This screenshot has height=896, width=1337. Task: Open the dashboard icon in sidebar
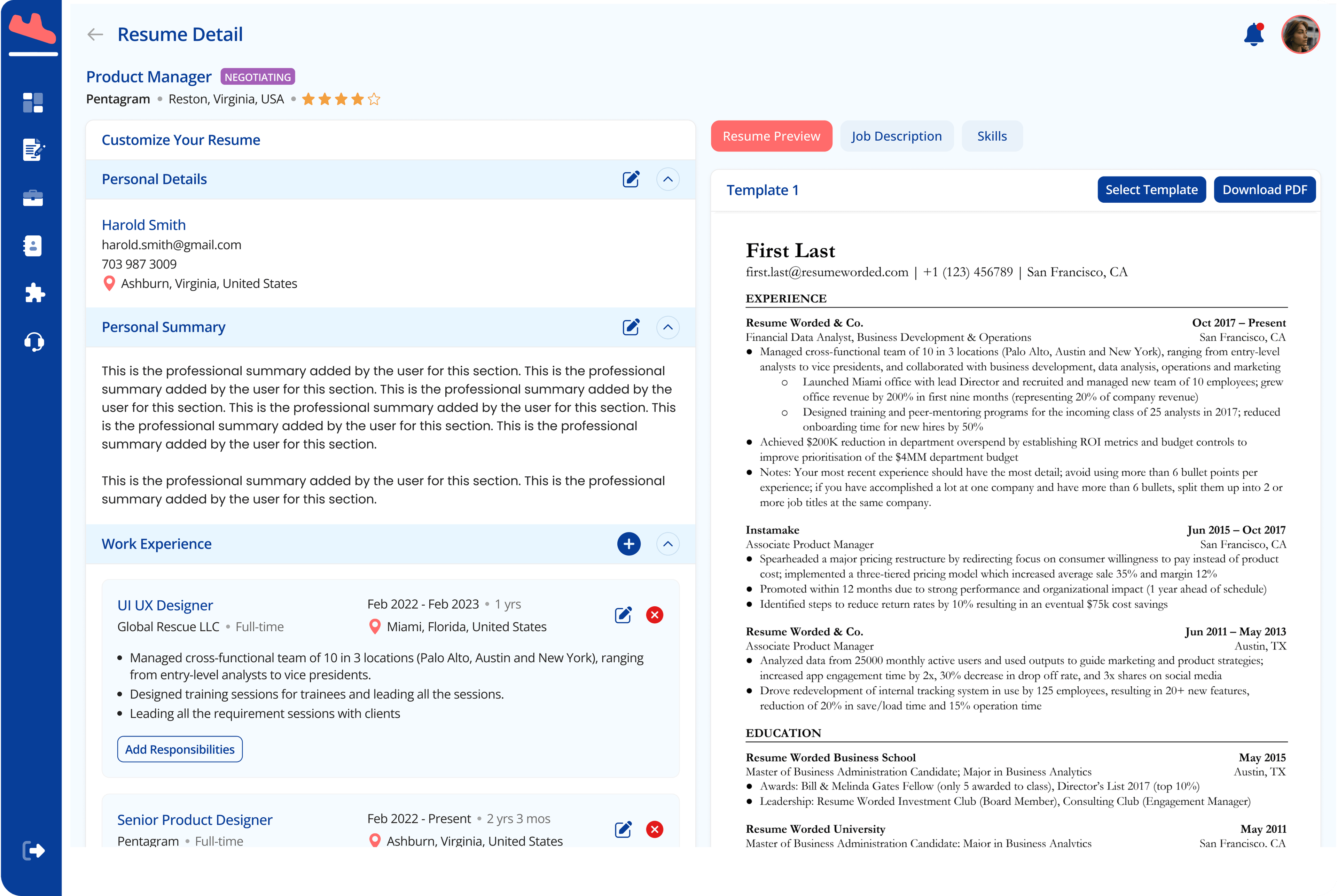pos(33,103)
